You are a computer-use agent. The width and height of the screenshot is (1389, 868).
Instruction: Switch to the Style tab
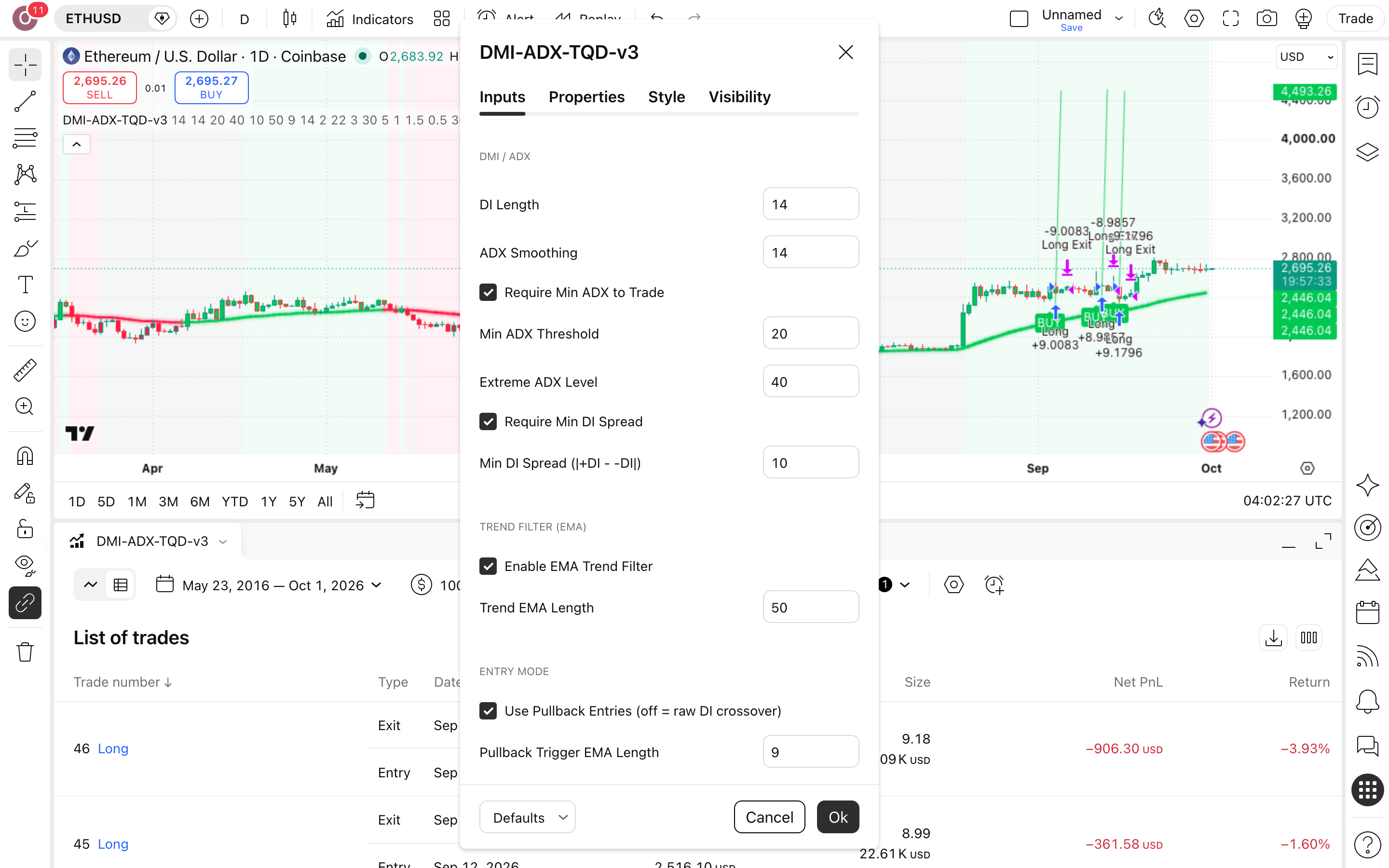(x=667, y=97)
